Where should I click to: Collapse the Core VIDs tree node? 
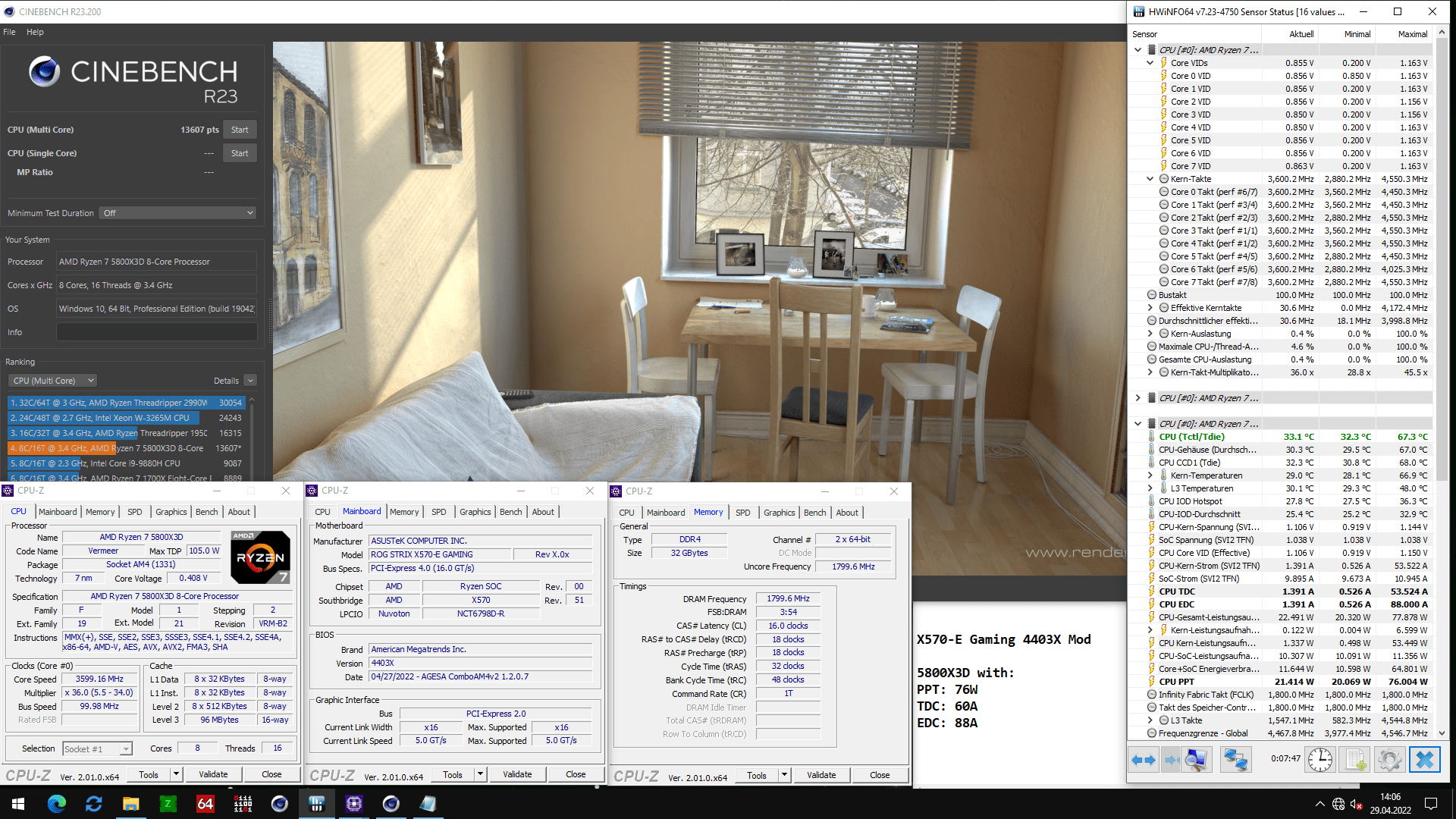point(1150,63)
